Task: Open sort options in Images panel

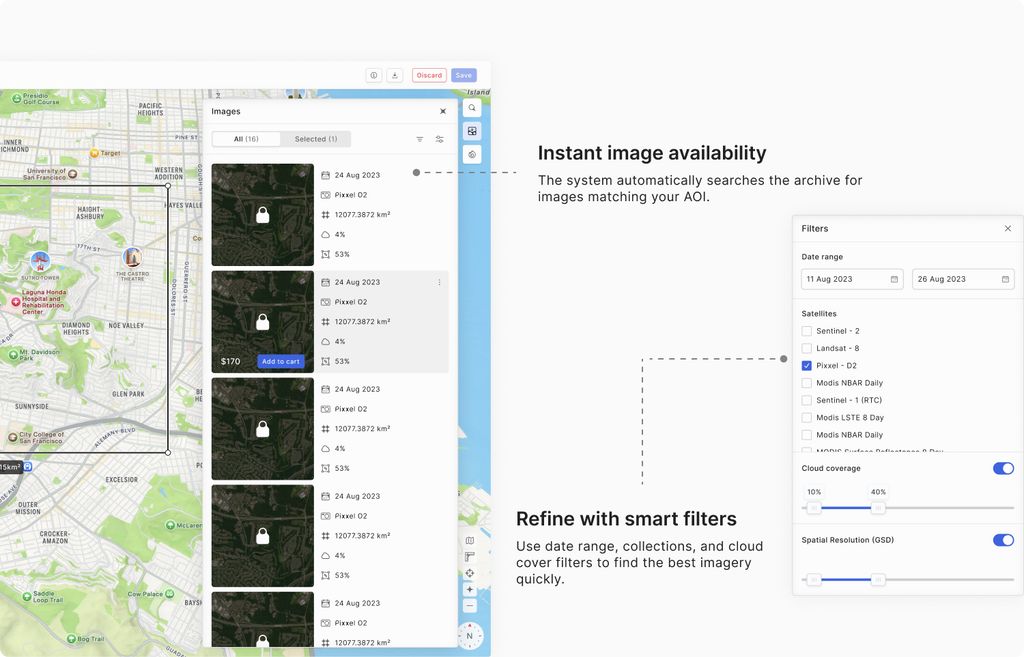Action: [x=420, y=139]
